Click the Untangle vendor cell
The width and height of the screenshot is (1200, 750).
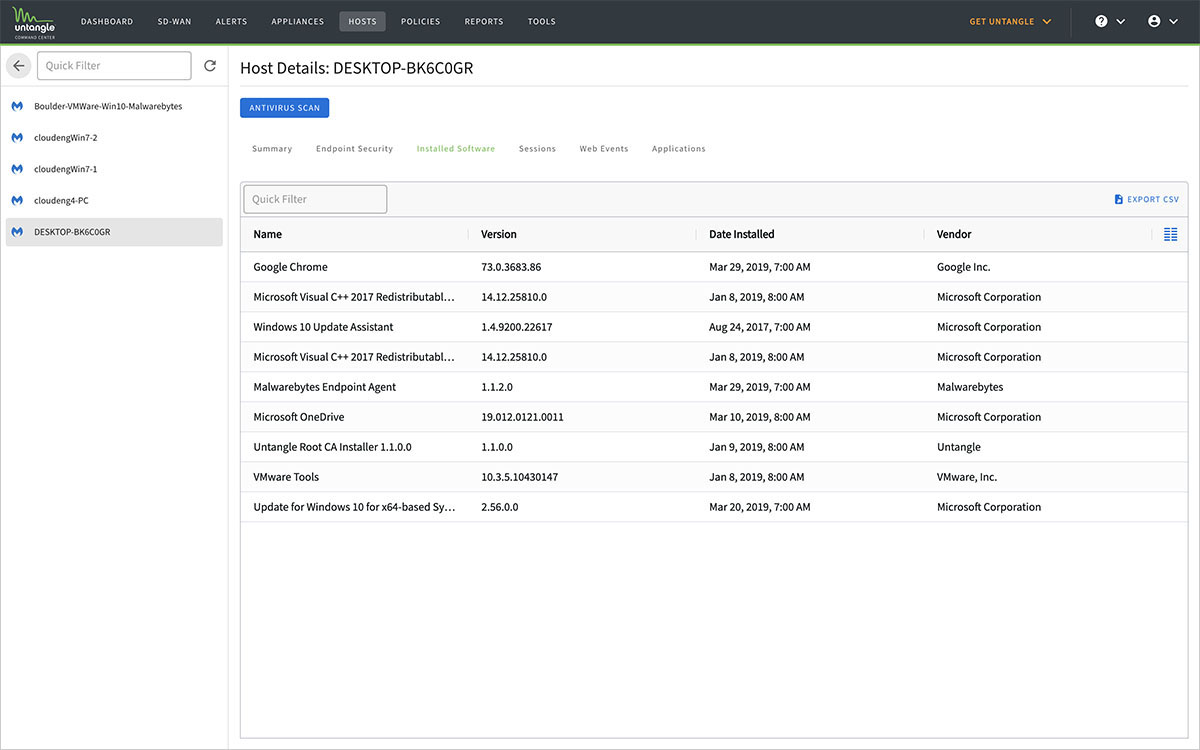click(x=959, y=447)
